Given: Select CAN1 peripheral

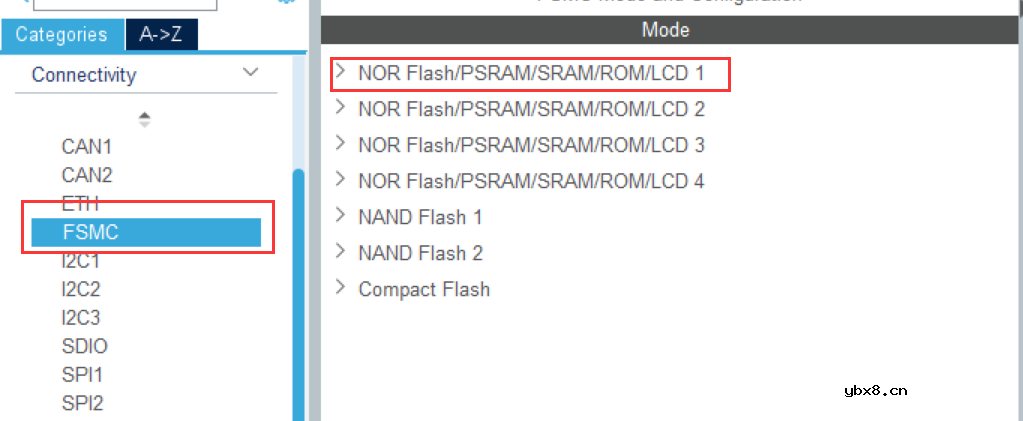Looking at the screenshot, I should point(87,146).
